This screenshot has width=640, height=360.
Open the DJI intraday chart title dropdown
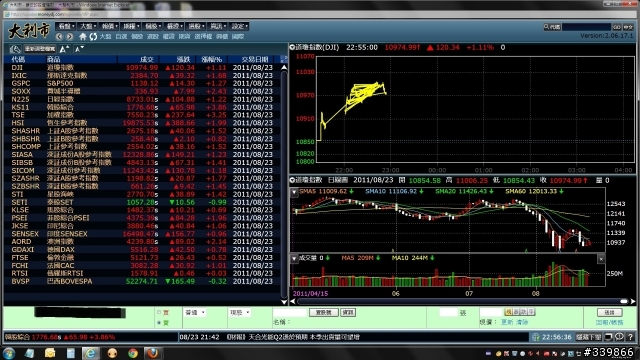[x=292, y=47]
